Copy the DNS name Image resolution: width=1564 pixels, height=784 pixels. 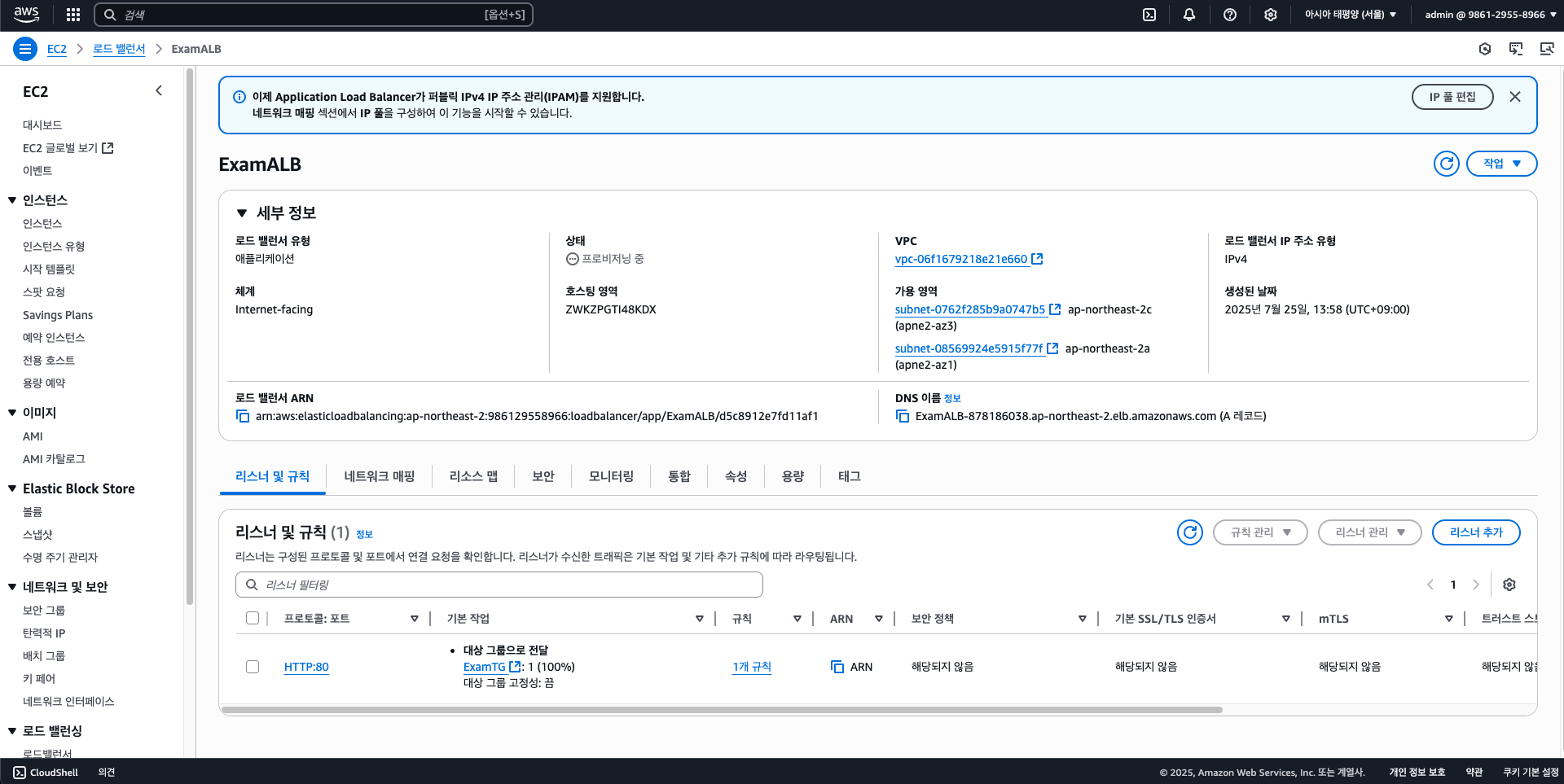click(x=903, y=416)
